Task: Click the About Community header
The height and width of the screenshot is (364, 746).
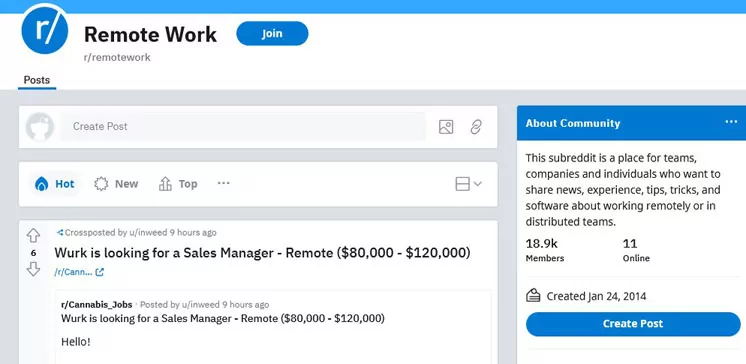Action: tap(573, 123)
